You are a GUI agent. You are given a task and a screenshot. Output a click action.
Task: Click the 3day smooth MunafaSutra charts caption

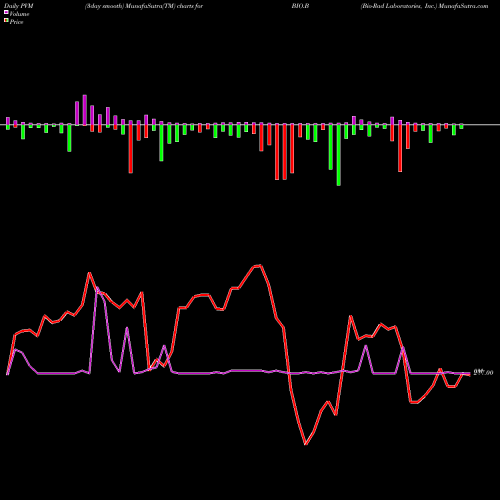144,6
